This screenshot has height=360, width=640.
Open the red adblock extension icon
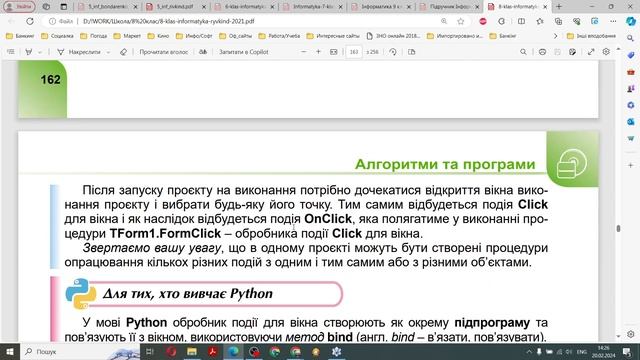[x=483, y=21]
